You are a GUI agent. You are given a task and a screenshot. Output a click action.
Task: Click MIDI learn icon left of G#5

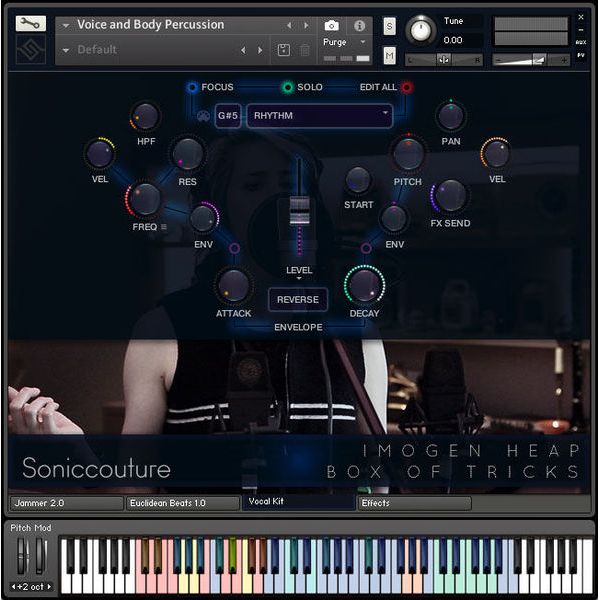tap(203, 116)
